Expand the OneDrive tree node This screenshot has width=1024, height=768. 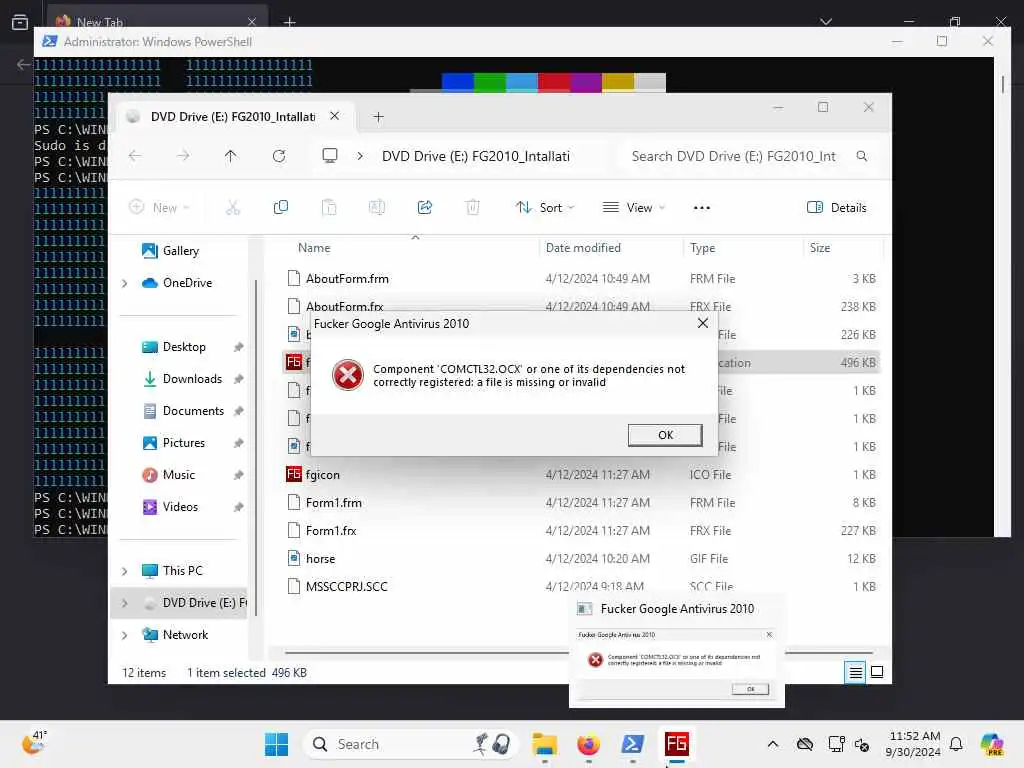(125, 283)
